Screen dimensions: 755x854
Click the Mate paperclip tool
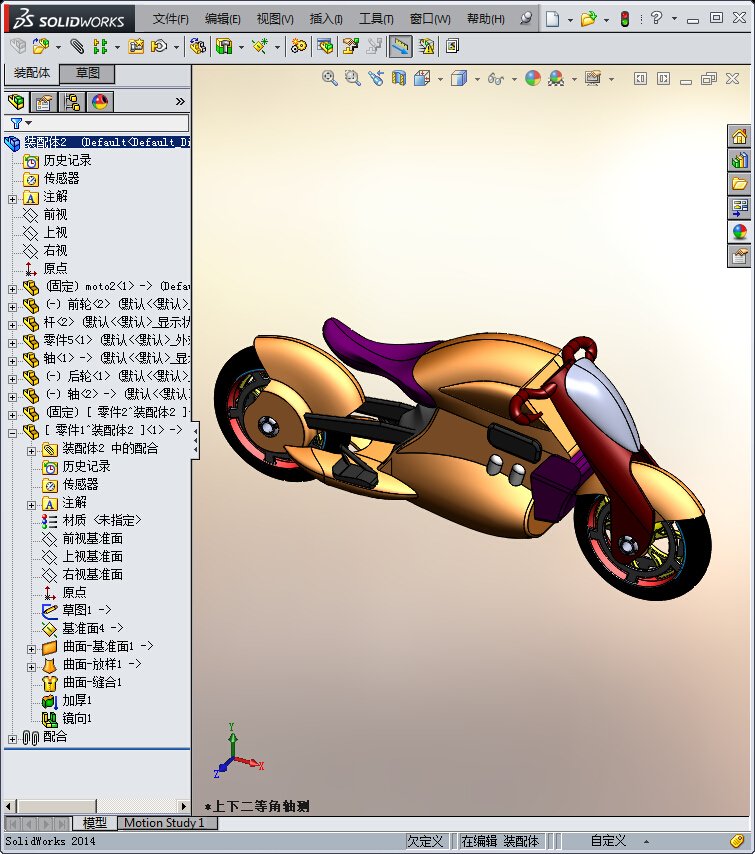point(77,47)
